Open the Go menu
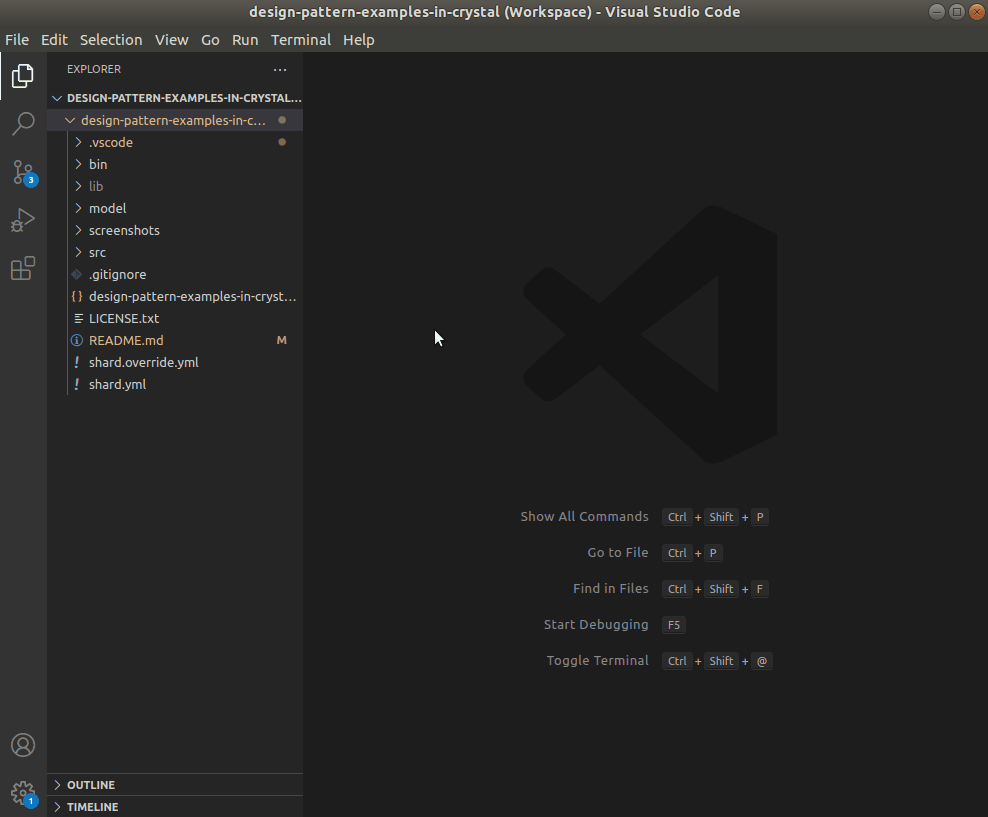This screenshot has width=988, height=817. pyautogui.click(x=210, y=40)
